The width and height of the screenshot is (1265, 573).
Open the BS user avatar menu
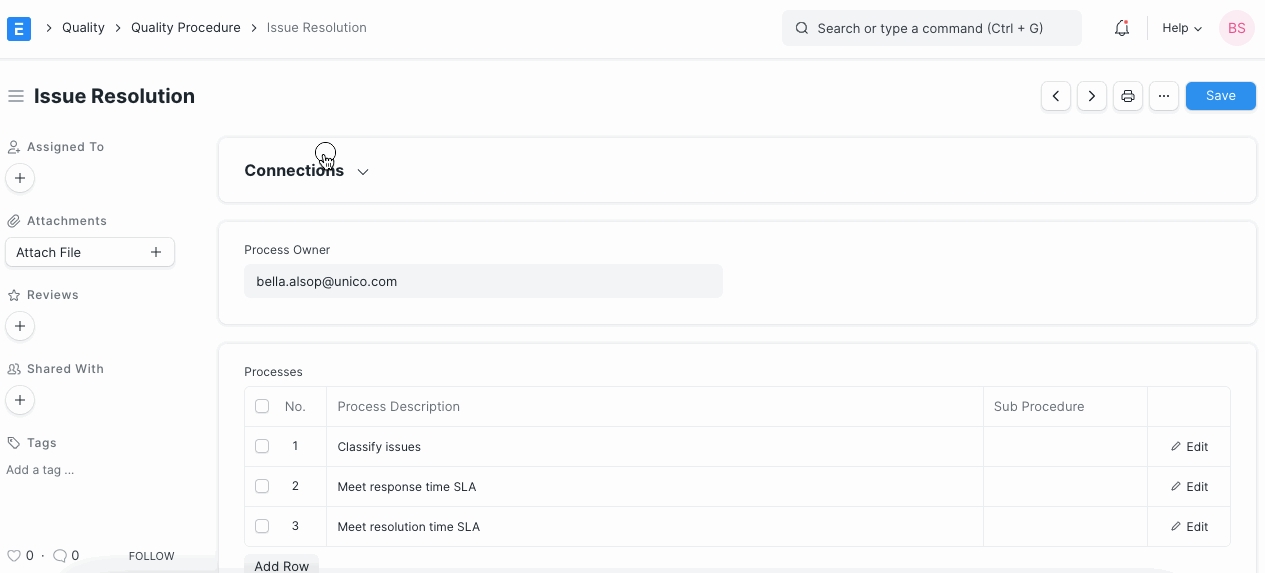[1237, 28]
